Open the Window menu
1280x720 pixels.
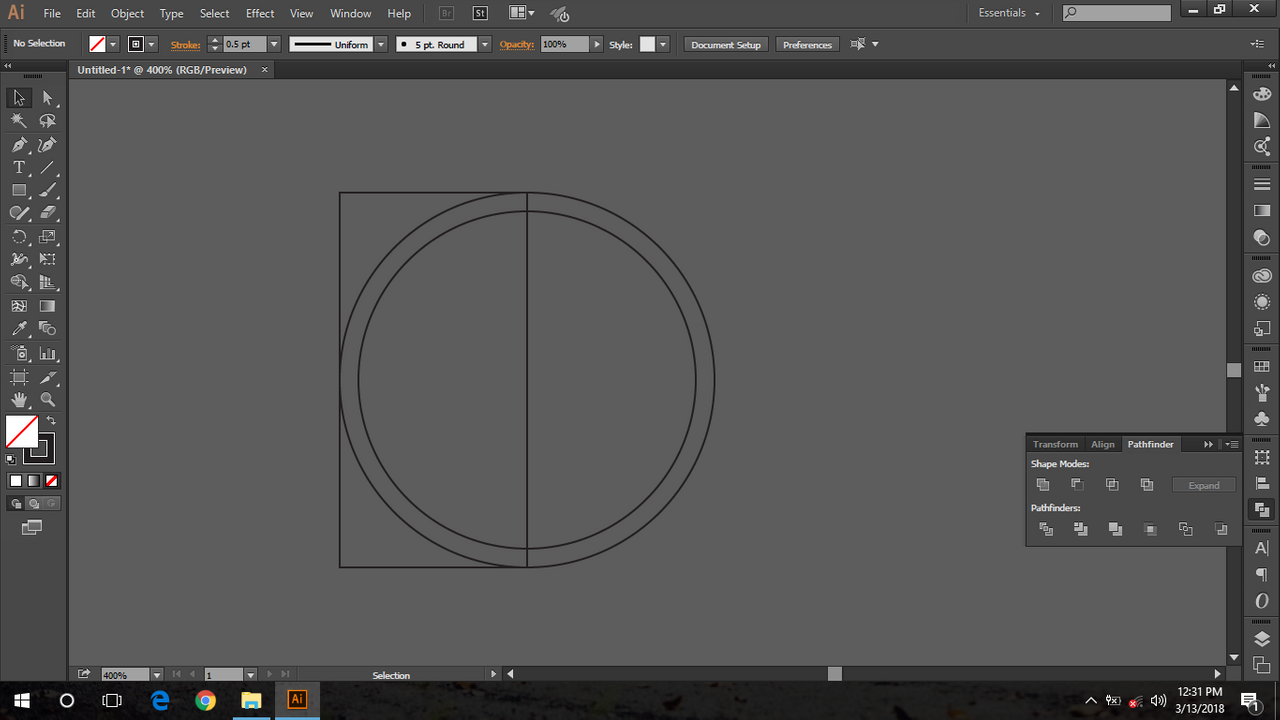[350, 13]
